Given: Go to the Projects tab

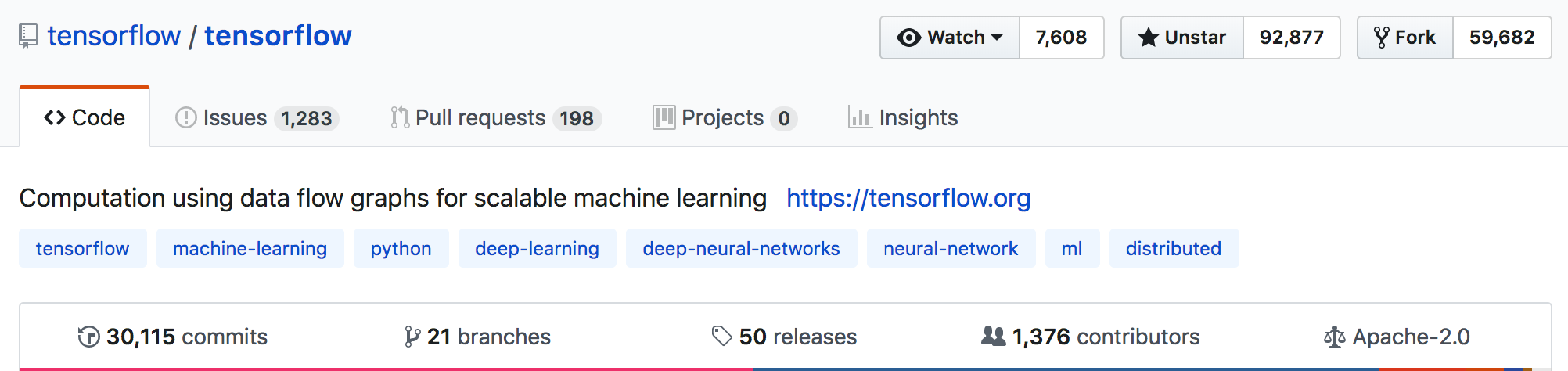Looking at the screenshot, I should [x=725, y=117].
